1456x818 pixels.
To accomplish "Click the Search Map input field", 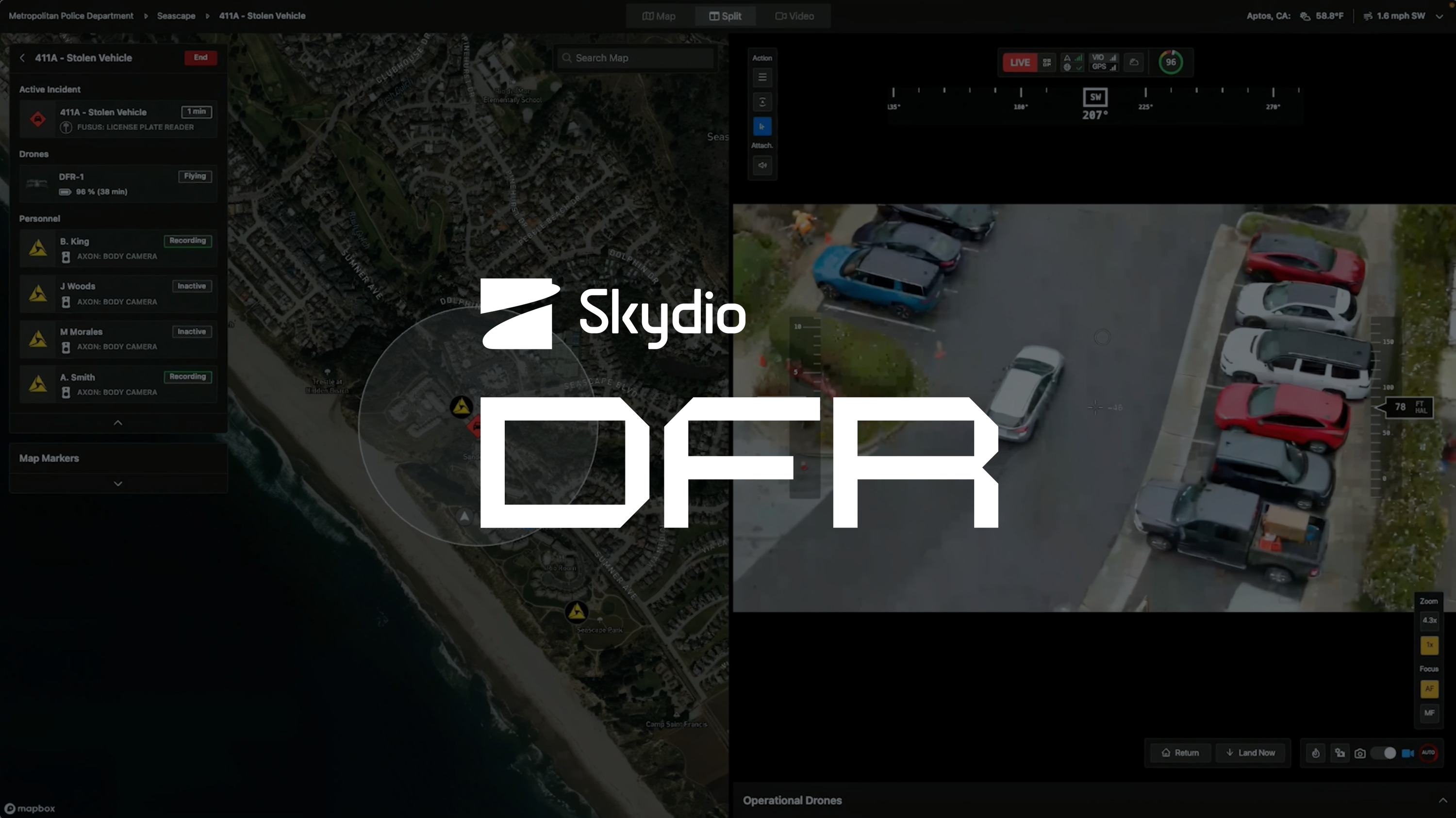I will point(635,57).
